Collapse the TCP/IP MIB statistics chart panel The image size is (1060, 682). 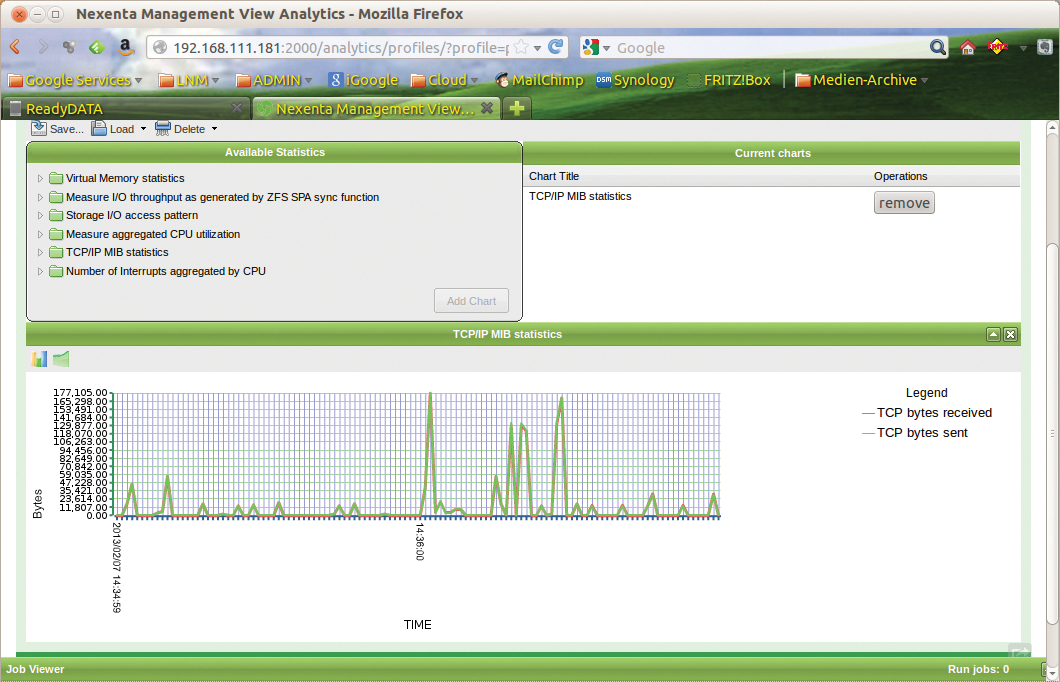coord(993,335)
